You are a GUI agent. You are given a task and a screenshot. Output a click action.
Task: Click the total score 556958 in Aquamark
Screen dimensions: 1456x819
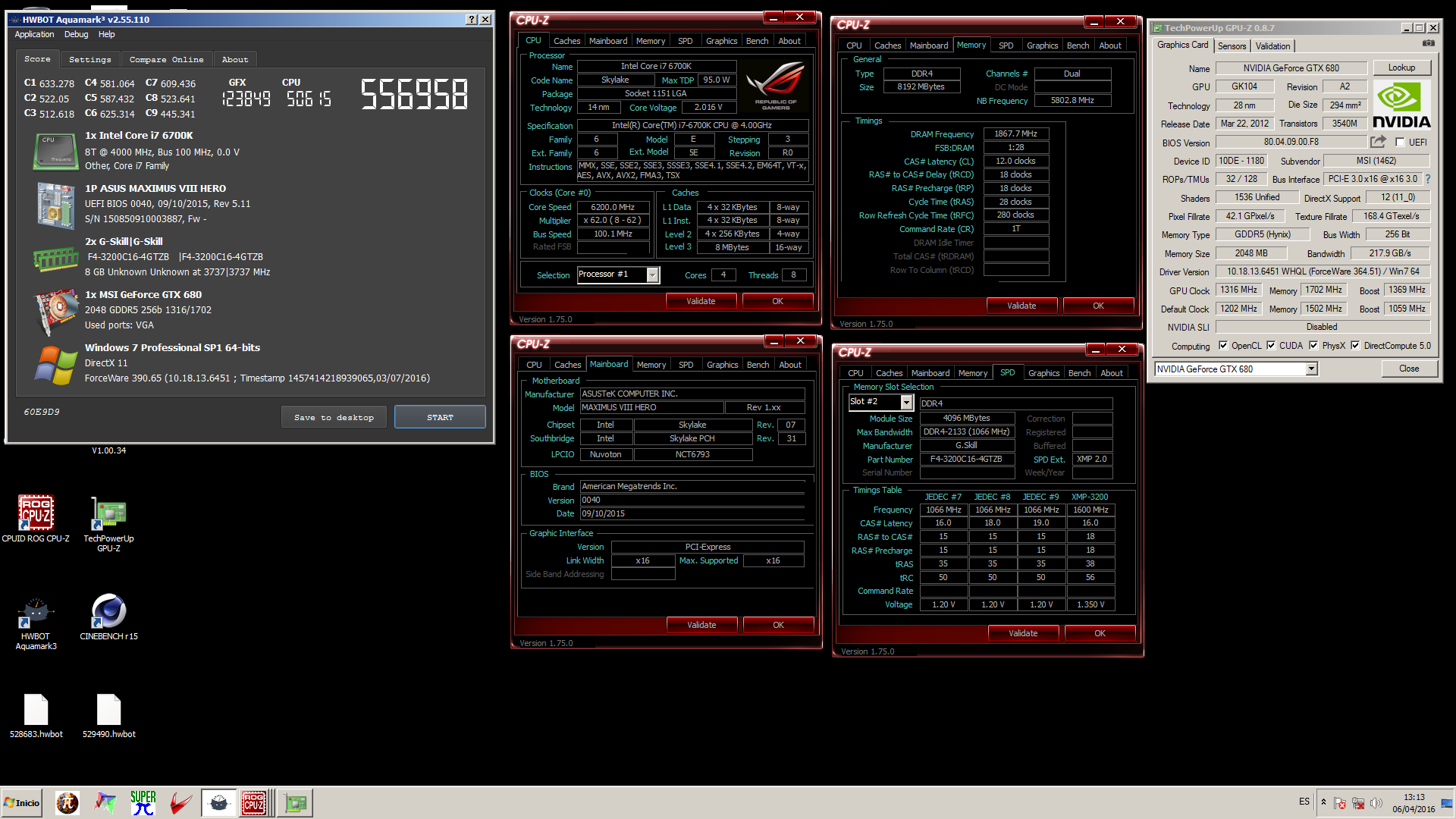point(414,95)
